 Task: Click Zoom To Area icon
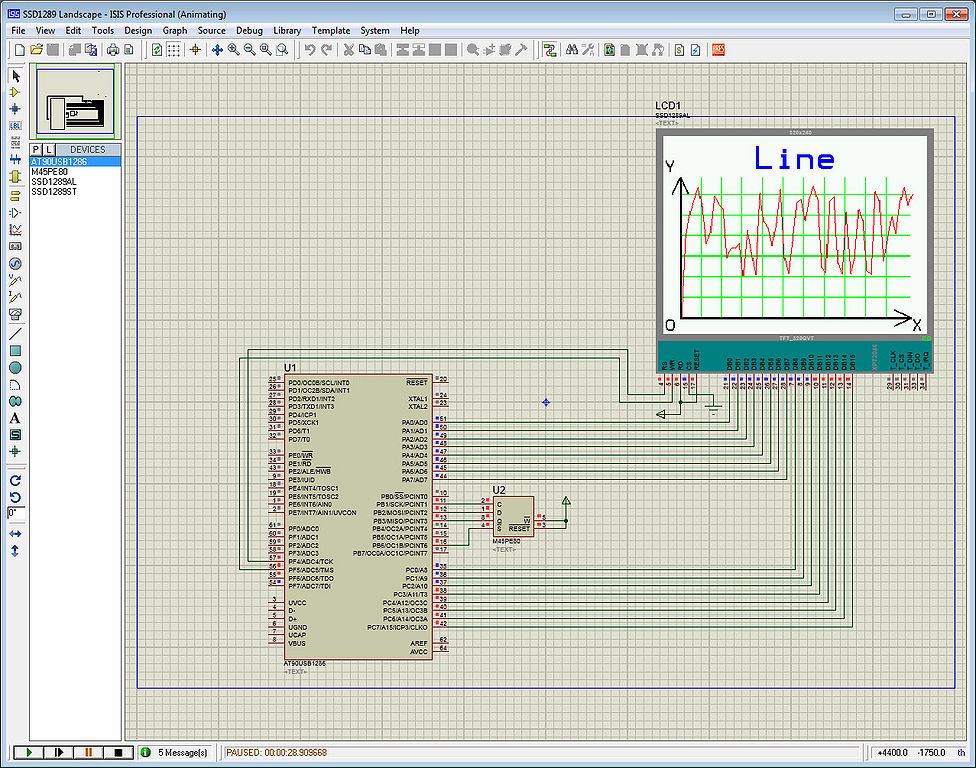pos(282,50)
